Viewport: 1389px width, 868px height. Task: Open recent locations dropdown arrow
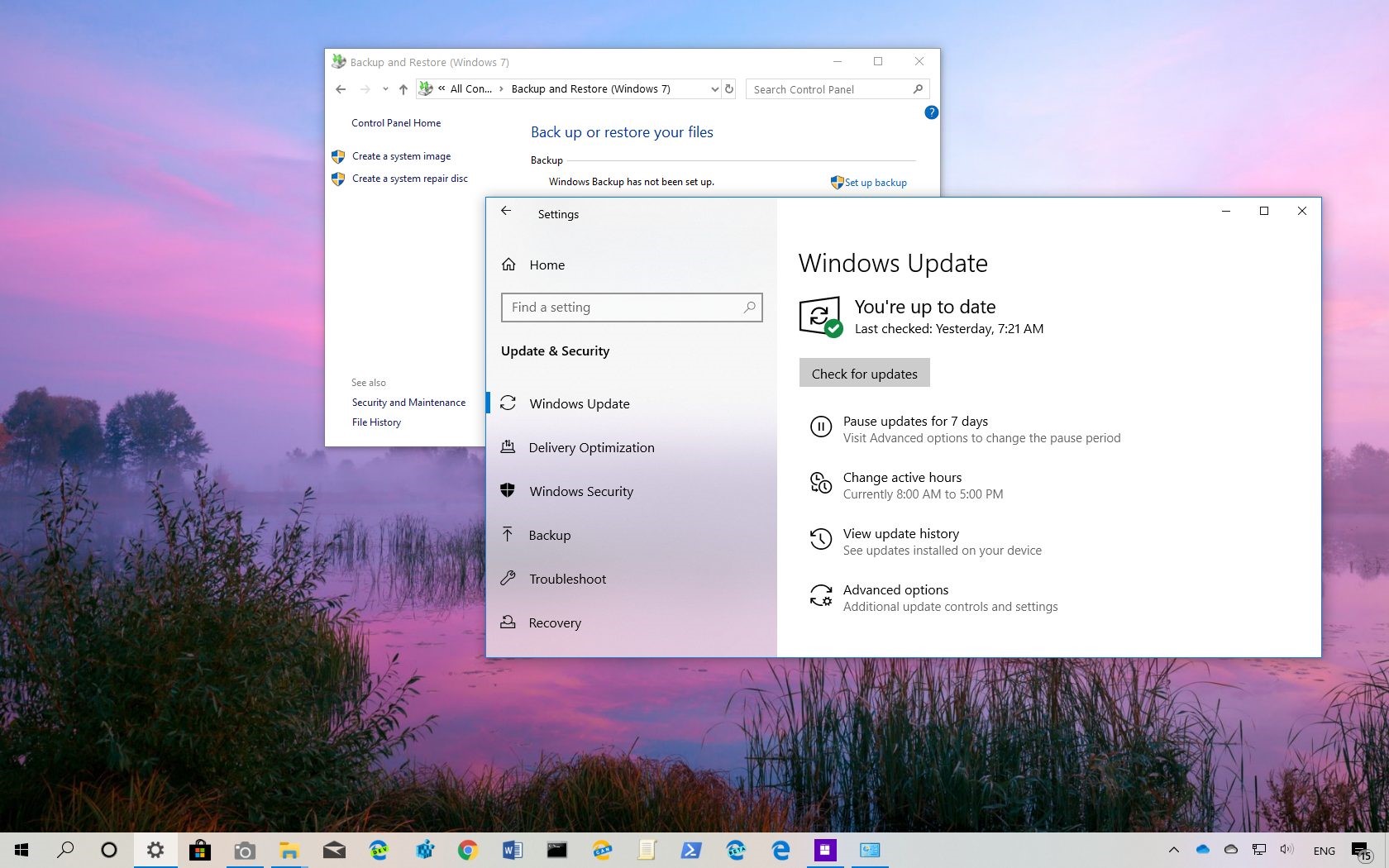(x=385, y=89)
